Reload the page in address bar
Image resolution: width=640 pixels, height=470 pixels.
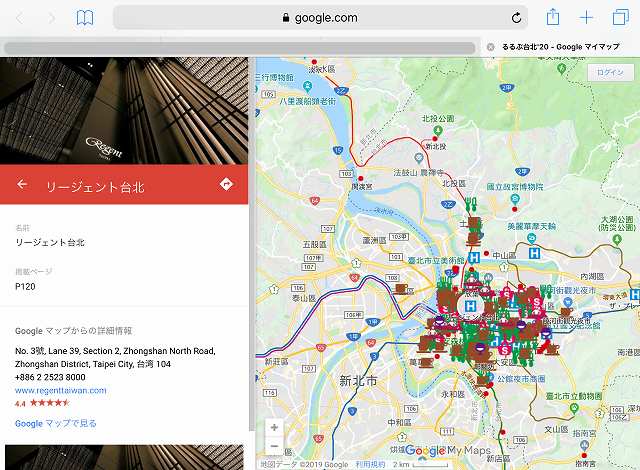click(516, 18)
